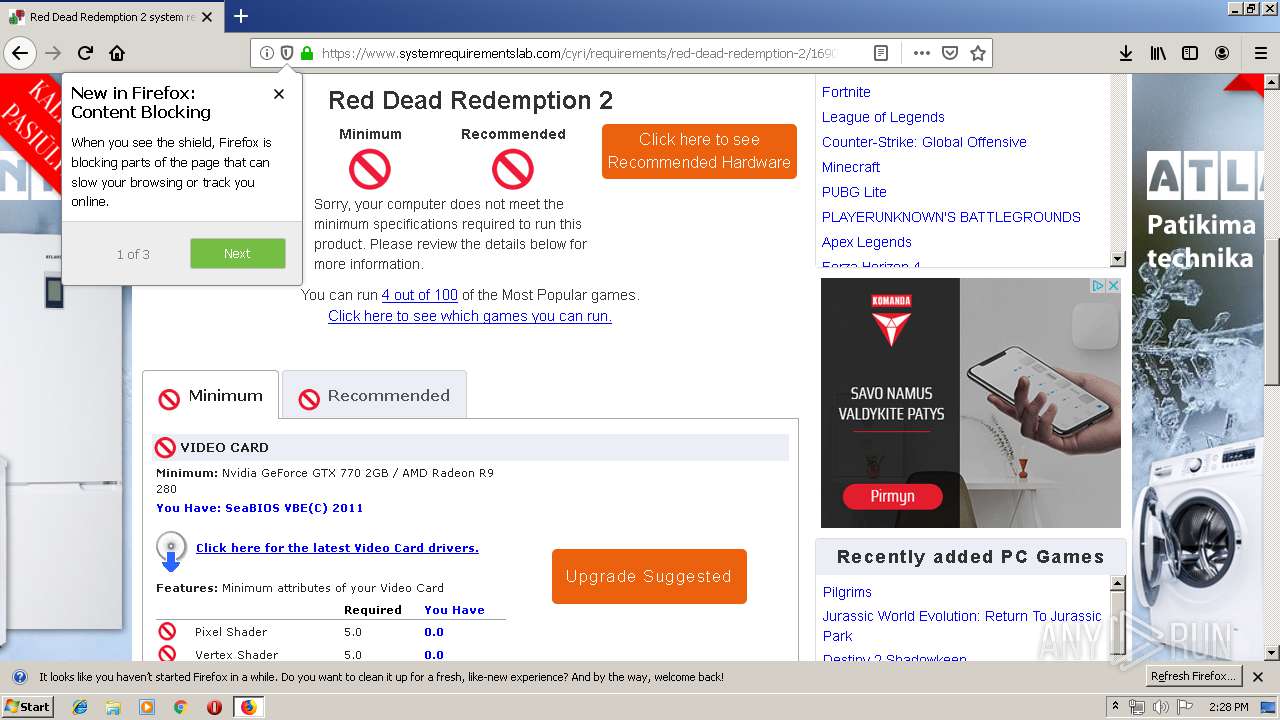This screenshot has width=1280, height=720.
Task: Open the content blocking shield icon
Action: 286,53
